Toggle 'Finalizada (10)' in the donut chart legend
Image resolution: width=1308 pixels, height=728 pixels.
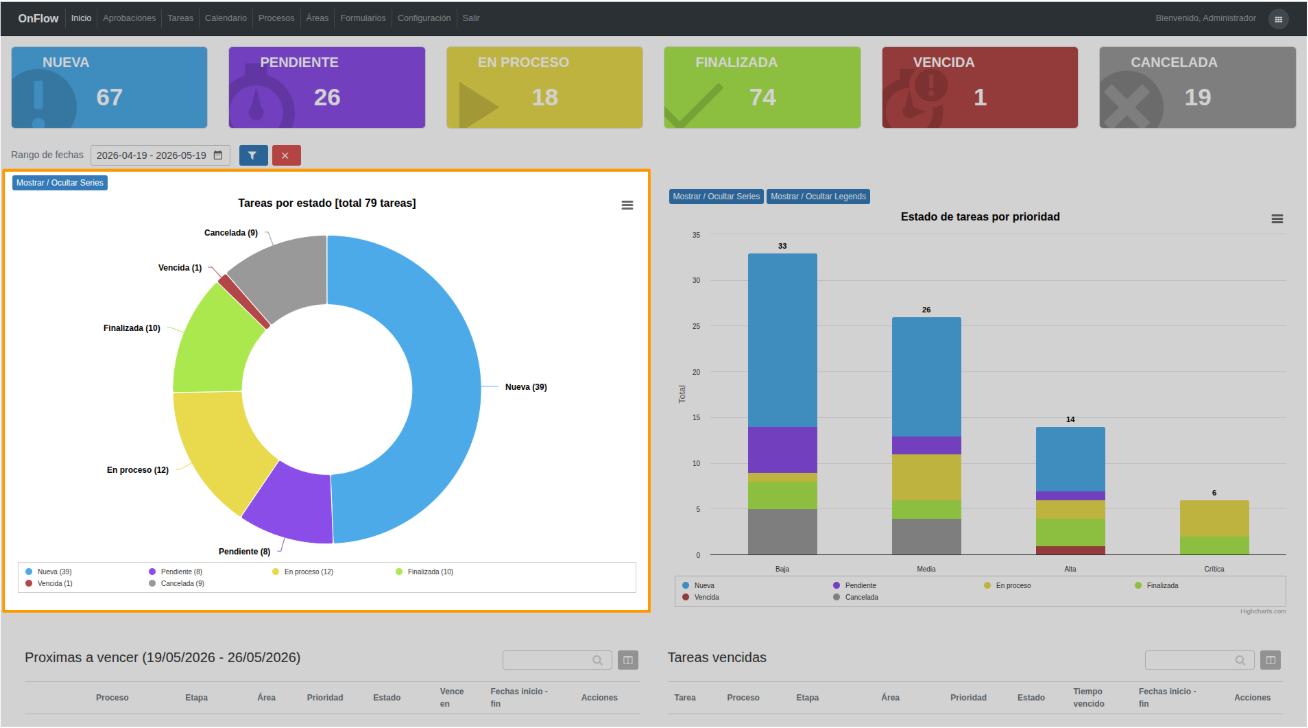point(424,571)
